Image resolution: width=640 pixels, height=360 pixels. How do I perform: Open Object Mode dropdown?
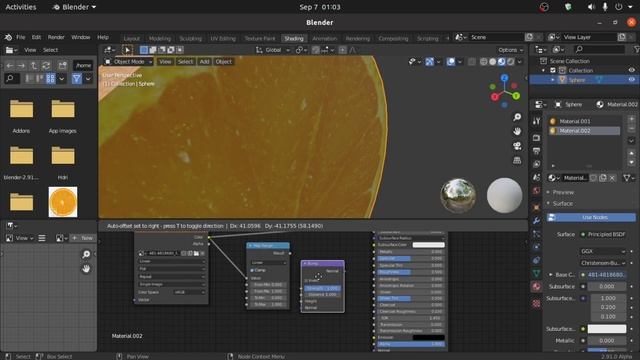coord(129,62)
